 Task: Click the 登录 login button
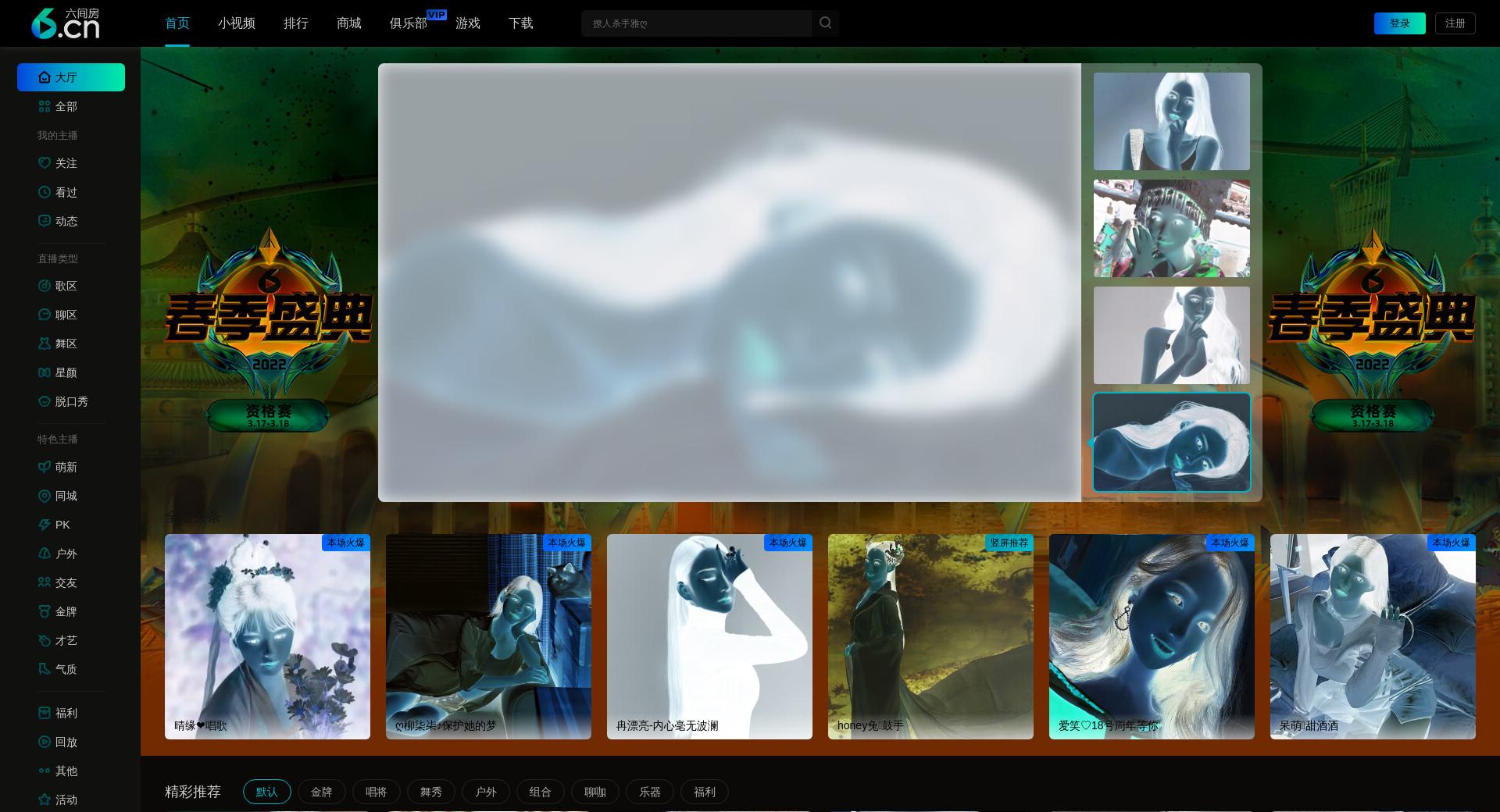[x=1400, y=23]
